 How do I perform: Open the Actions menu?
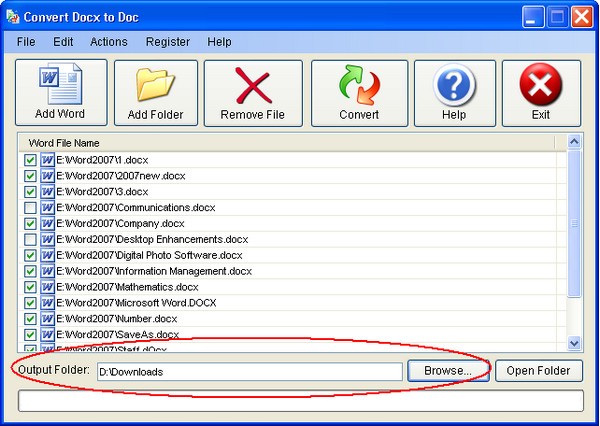109,42
